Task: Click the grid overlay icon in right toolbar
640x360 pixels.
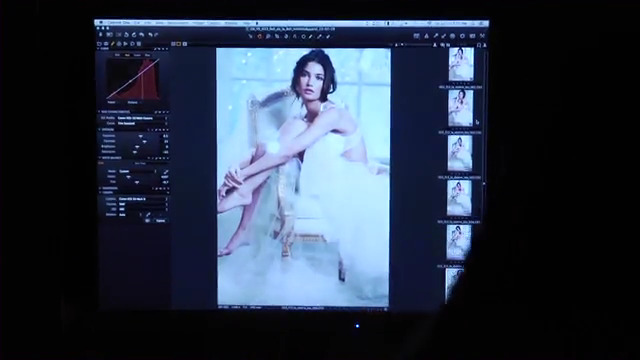Action: pos(416,36)
